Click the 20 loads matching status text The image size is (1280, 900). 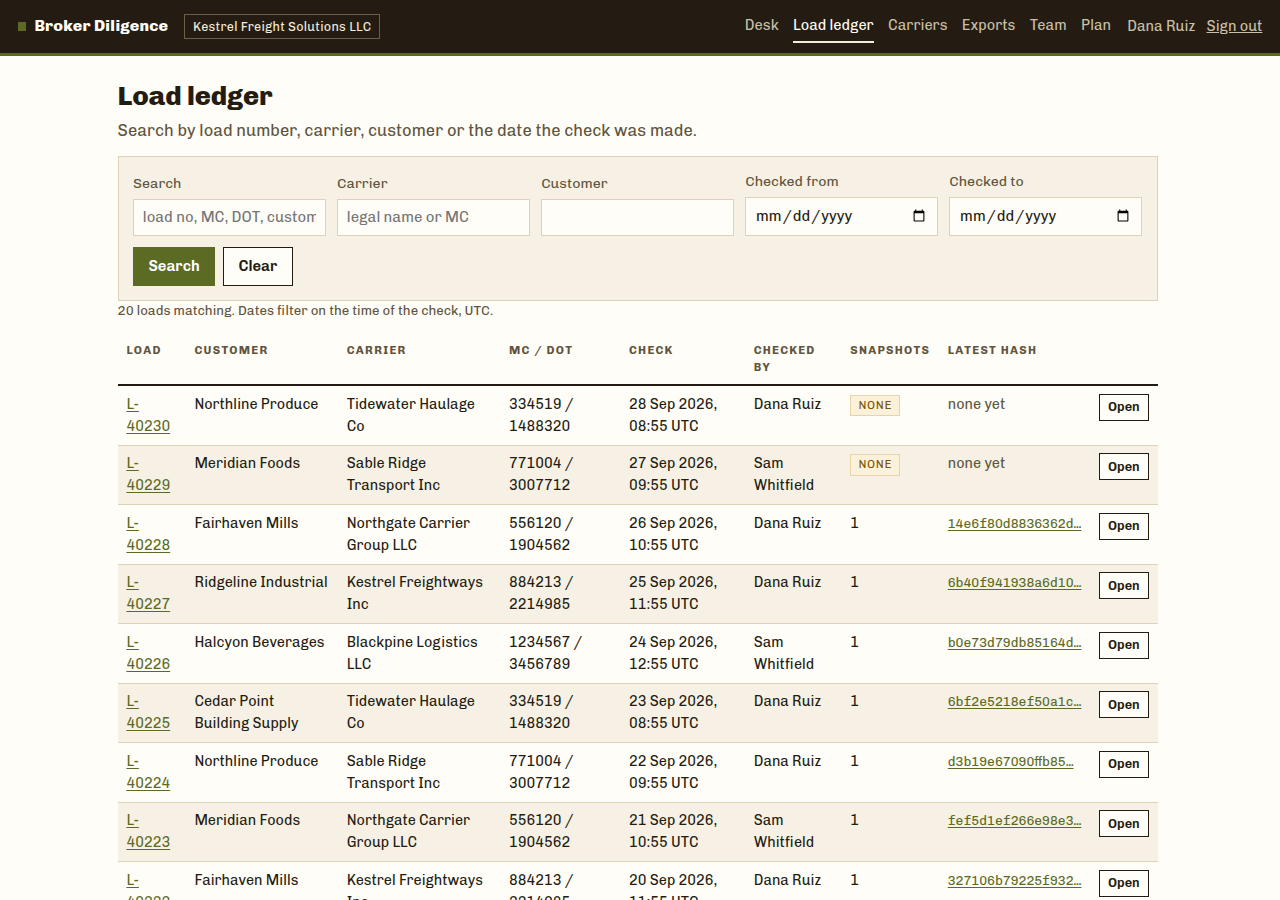(305, 311)
